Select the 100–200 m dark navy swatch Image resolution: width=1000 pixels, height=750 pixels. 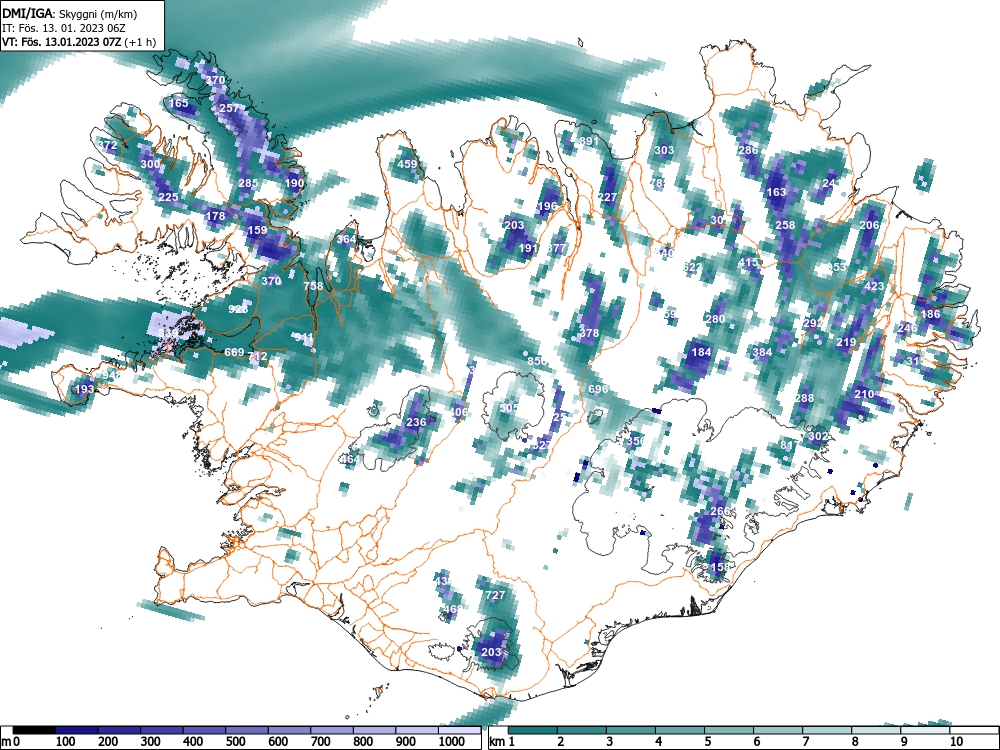(77, 730)
